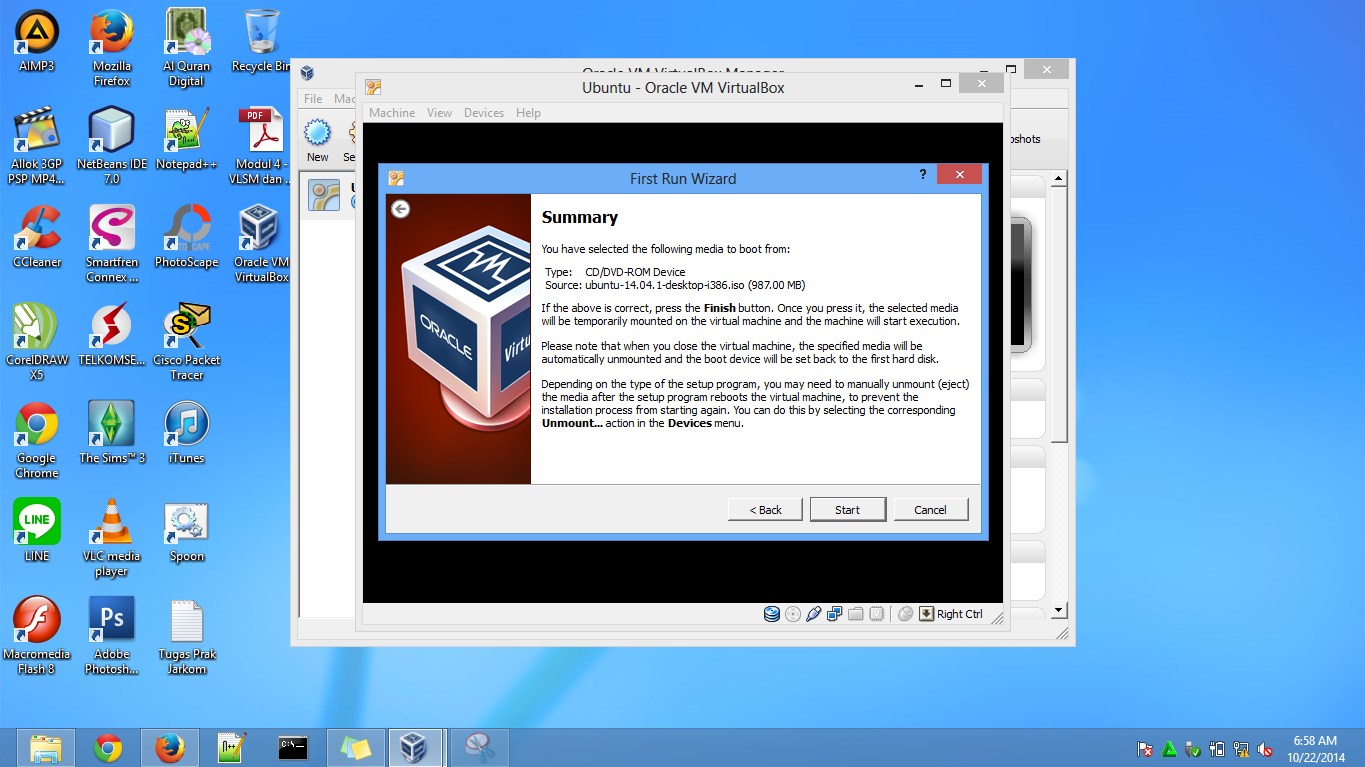
Task: Click the virtualization features status icon
Action: coord(877,614)
